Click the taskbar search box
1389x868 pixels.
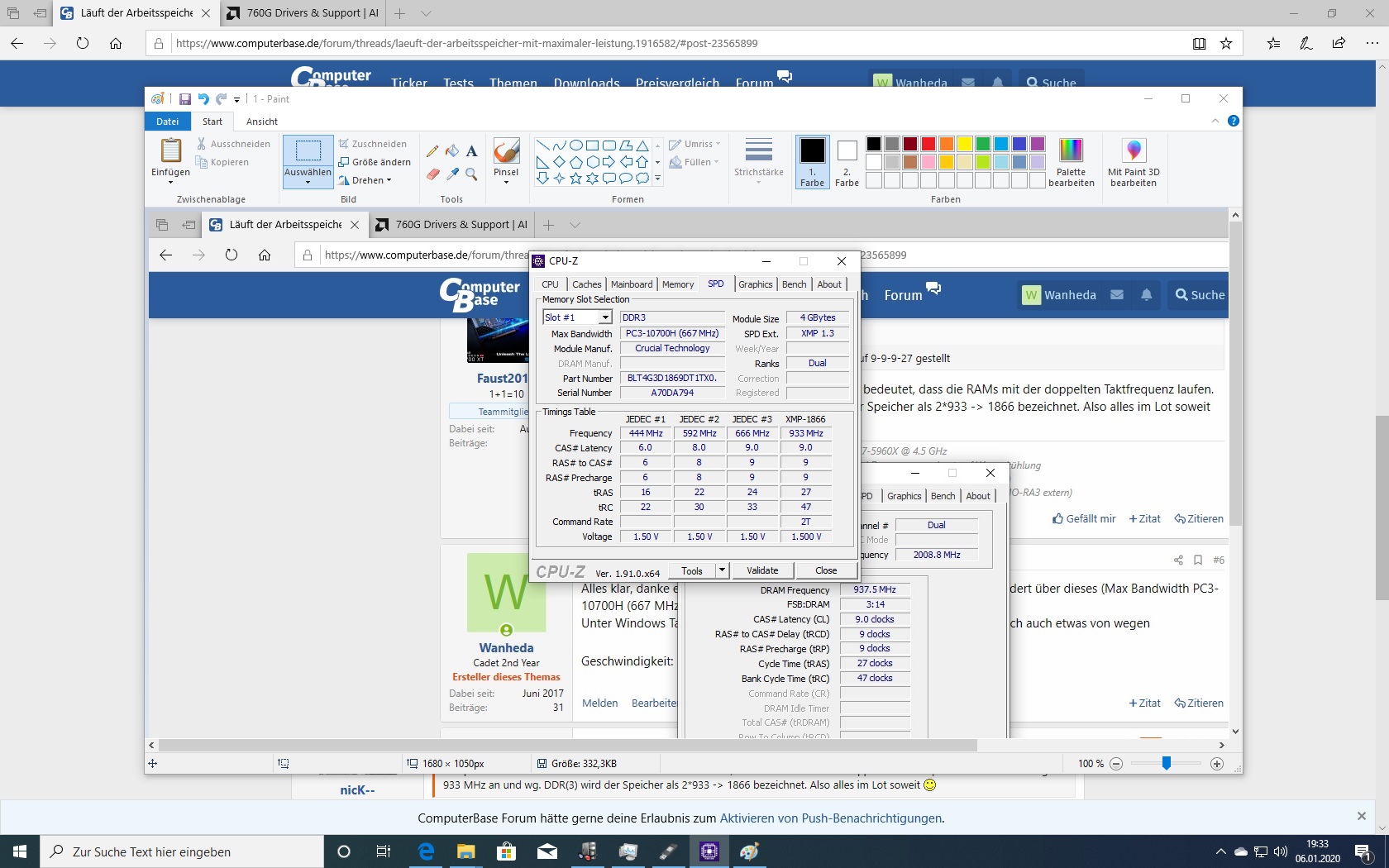(x=182, y=851)
